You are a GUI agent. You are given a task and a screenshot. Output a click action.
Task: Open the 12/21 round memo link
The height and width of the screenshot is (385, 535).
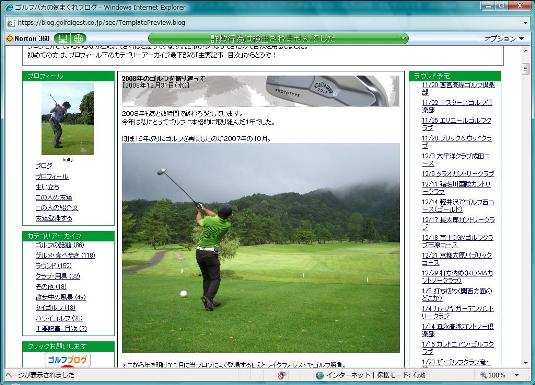click(457, 259)
